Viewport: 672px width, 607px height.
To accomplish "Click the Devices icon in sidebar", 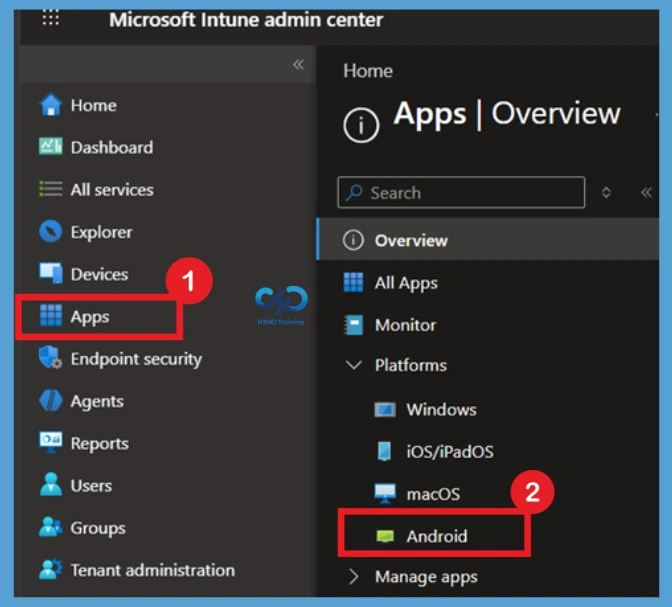I will 51,273.
